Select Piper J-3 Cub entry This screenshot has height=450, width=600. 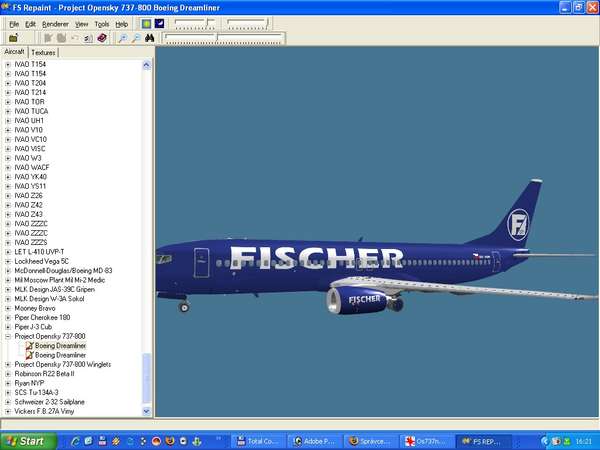33,327
